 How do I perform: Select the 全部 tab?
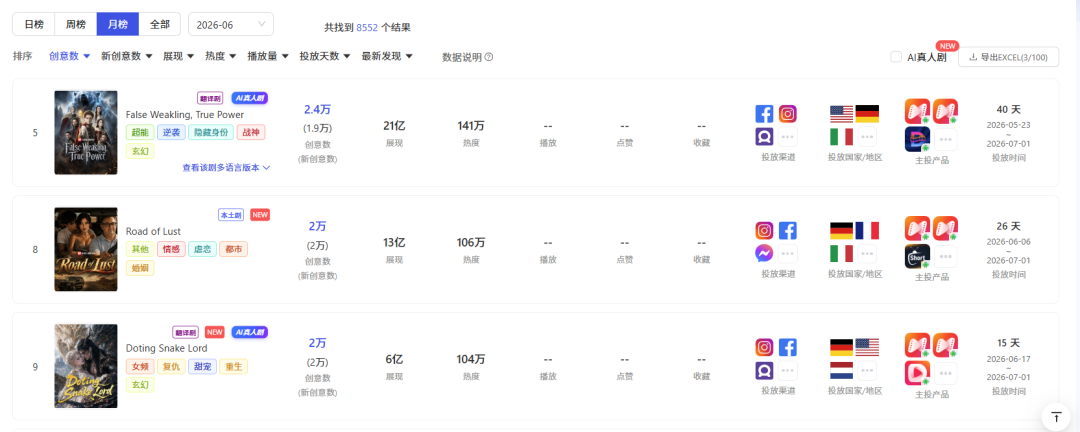(160, 24)
